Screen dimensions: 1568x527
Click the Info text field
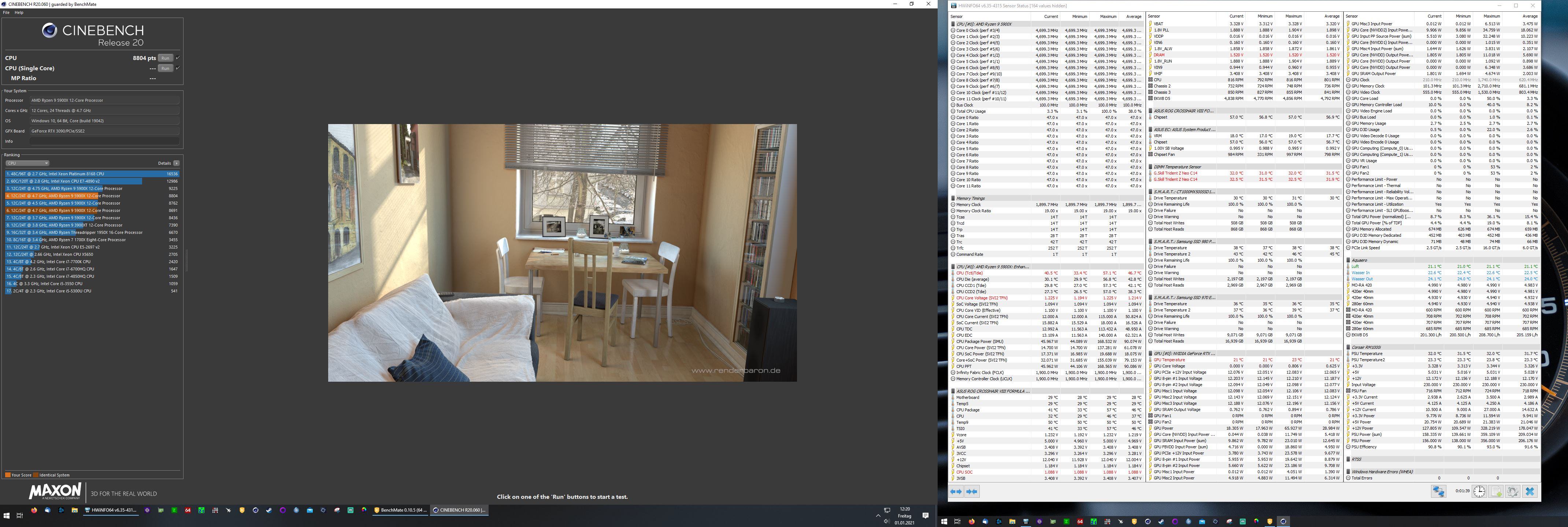(x=105, y=141)
